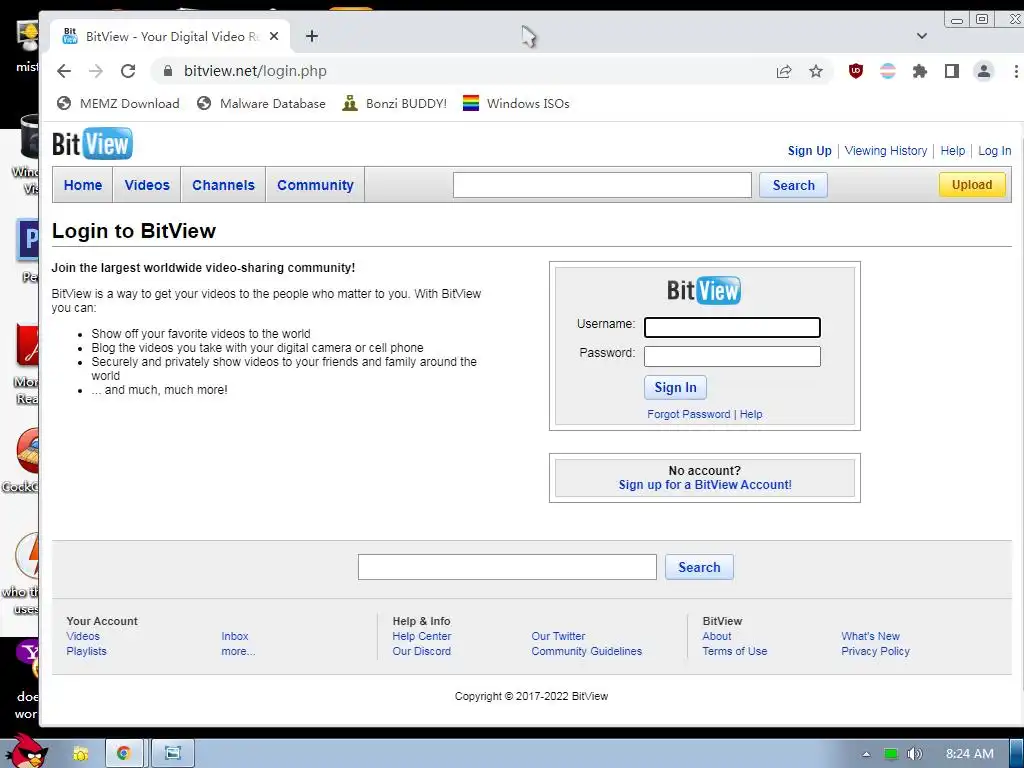Image resolution: width=1024 pixels, height=768 pixels.
Task: Open the footer Videos link
Action: point(83,636)
